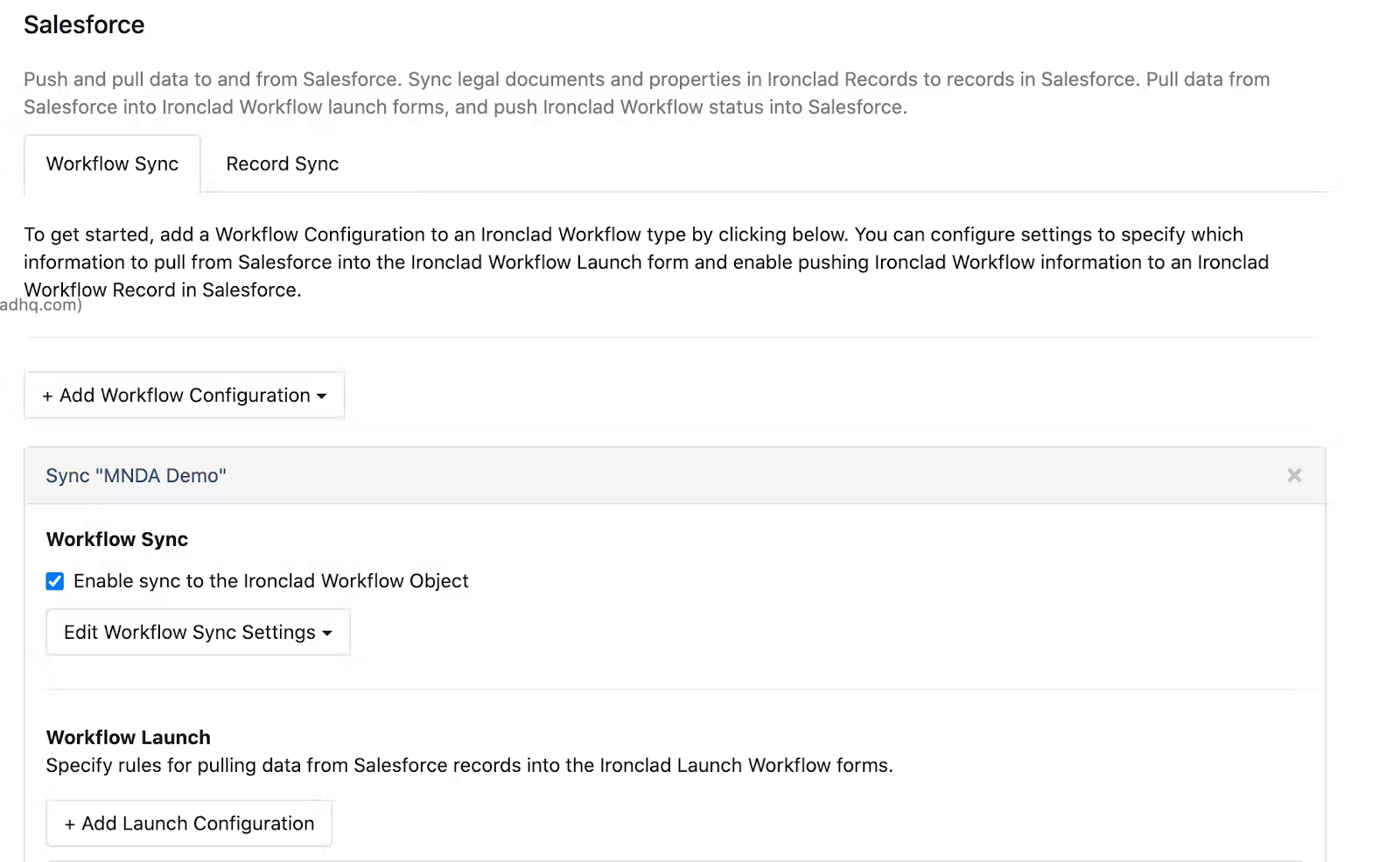The width and height of the screenshot is (1400, 862).
Task: Remove the Sync "MNDA Demo" panel with X
Action: pos(1294,475)
